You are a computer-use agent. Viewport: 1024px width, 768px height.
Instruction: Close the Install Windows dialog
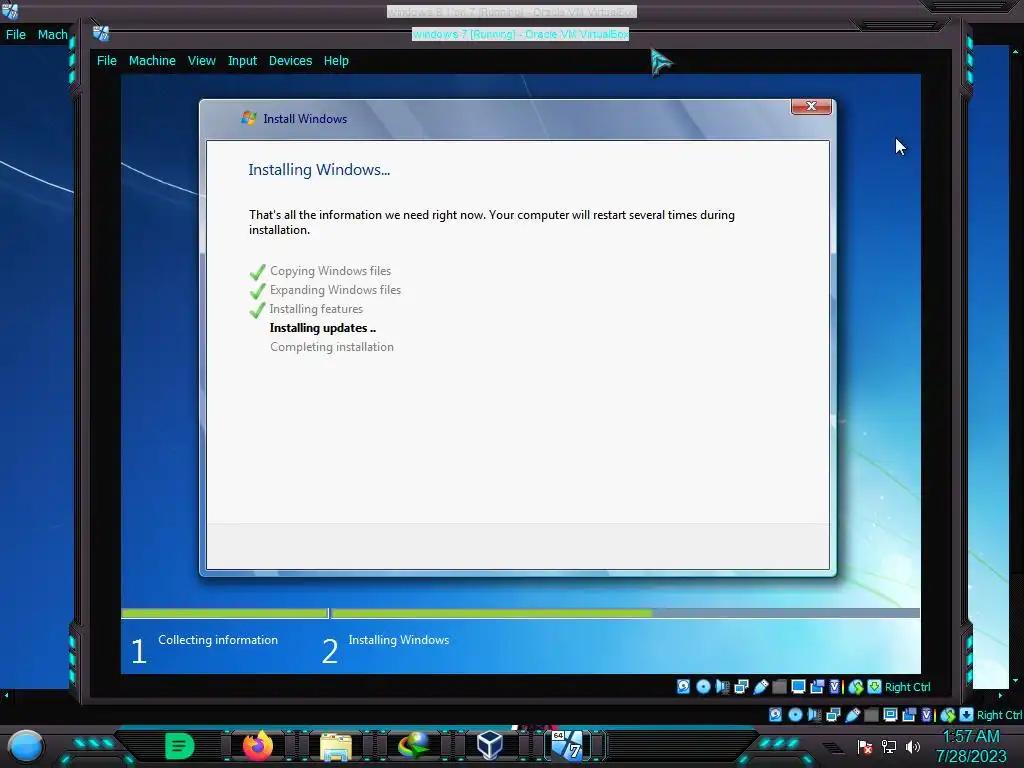811,106
